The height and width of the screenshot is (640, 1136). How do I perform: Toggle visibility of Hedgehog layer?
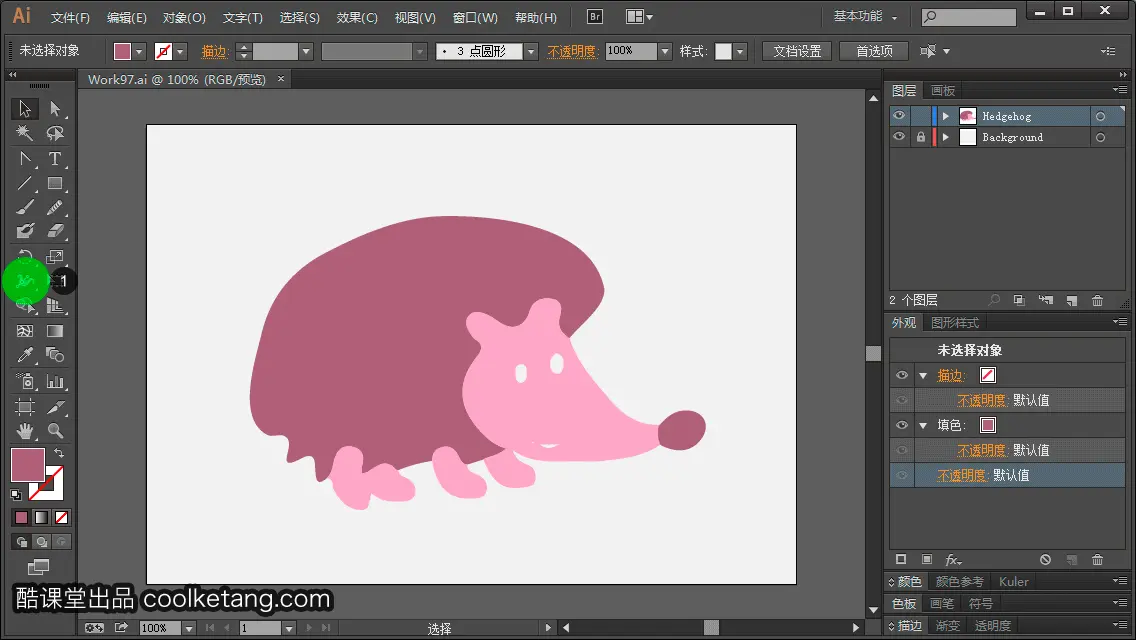coord(899,116)
